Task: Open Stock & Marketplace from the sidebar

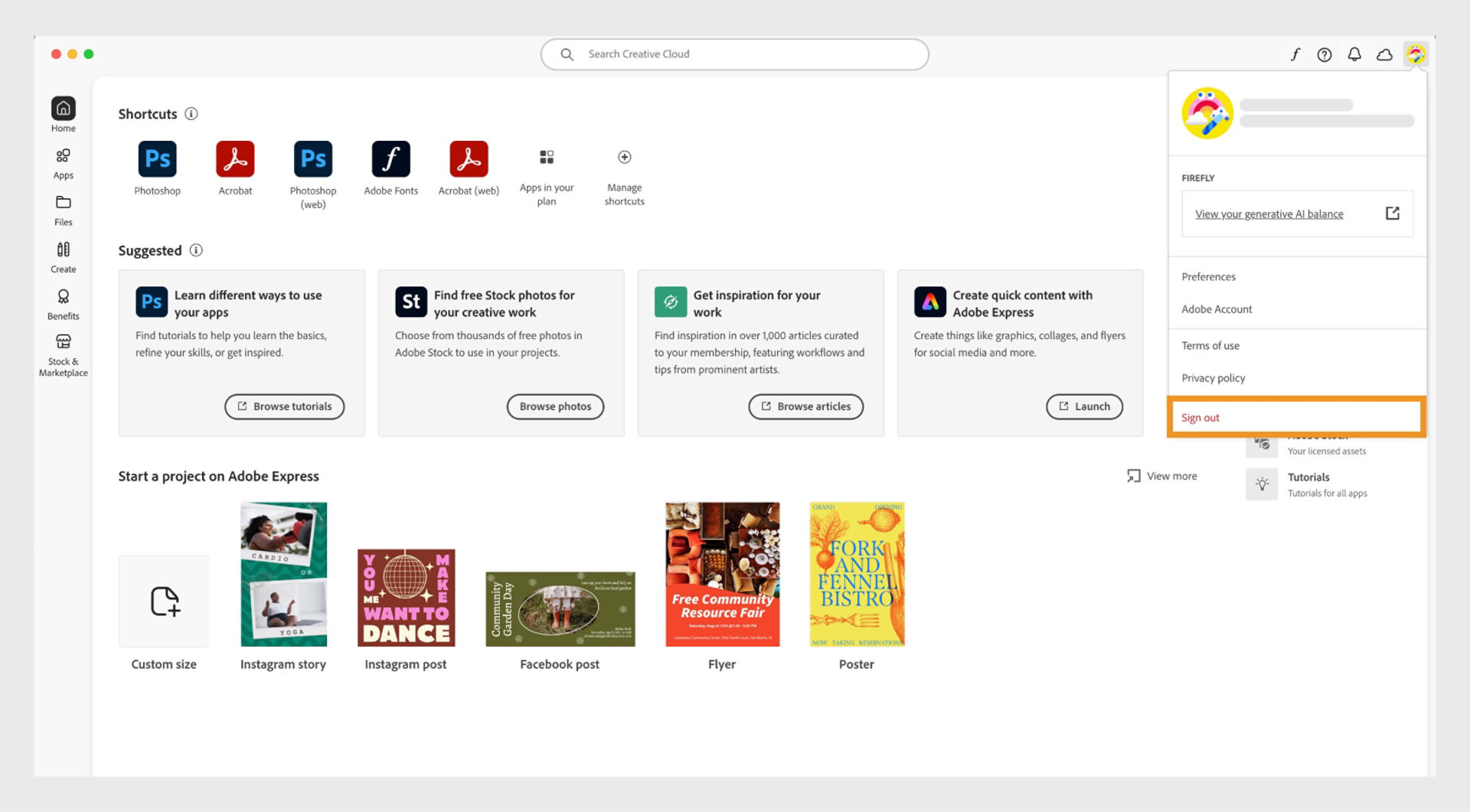Action: point(64,354)
